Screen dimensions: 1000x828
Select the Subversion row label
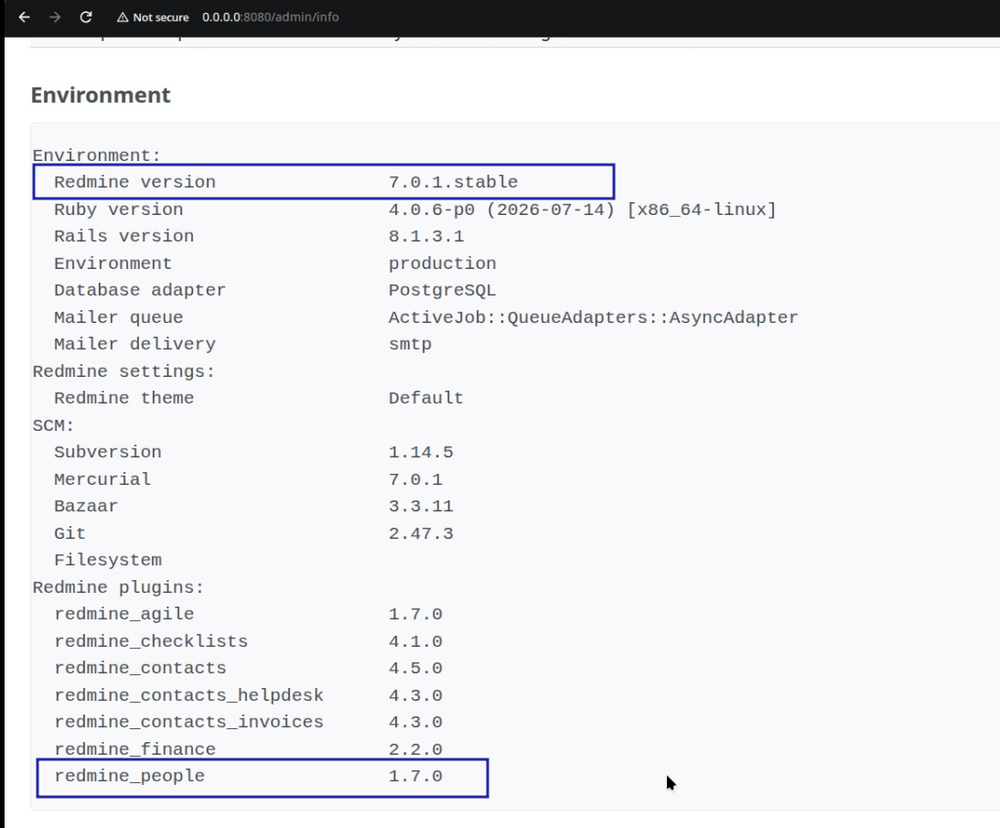(108, 452)
